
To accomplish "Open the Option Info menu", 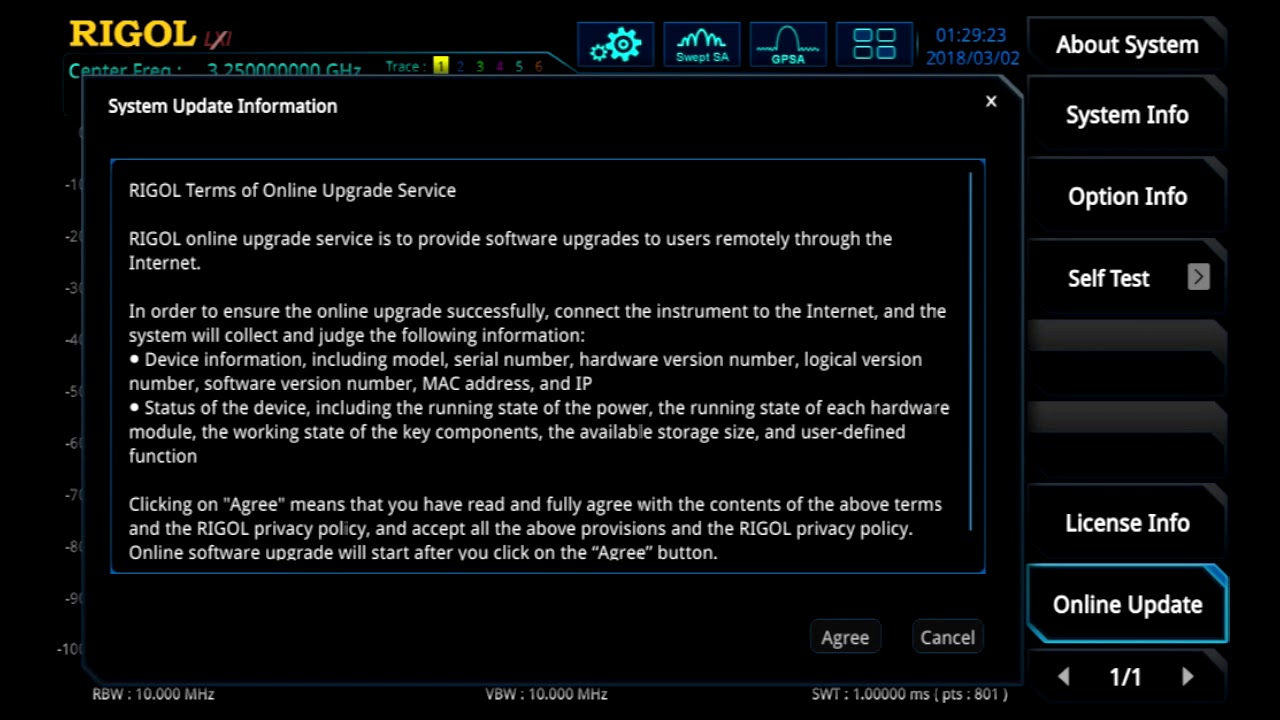I will tap(1127, 197).
